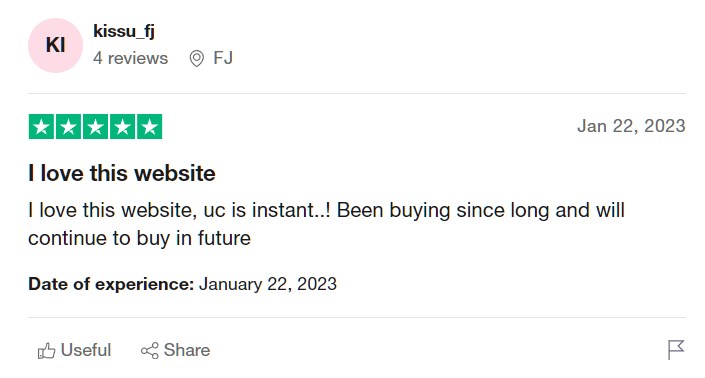Click the Date of experience label

click(x=111, y=284)
